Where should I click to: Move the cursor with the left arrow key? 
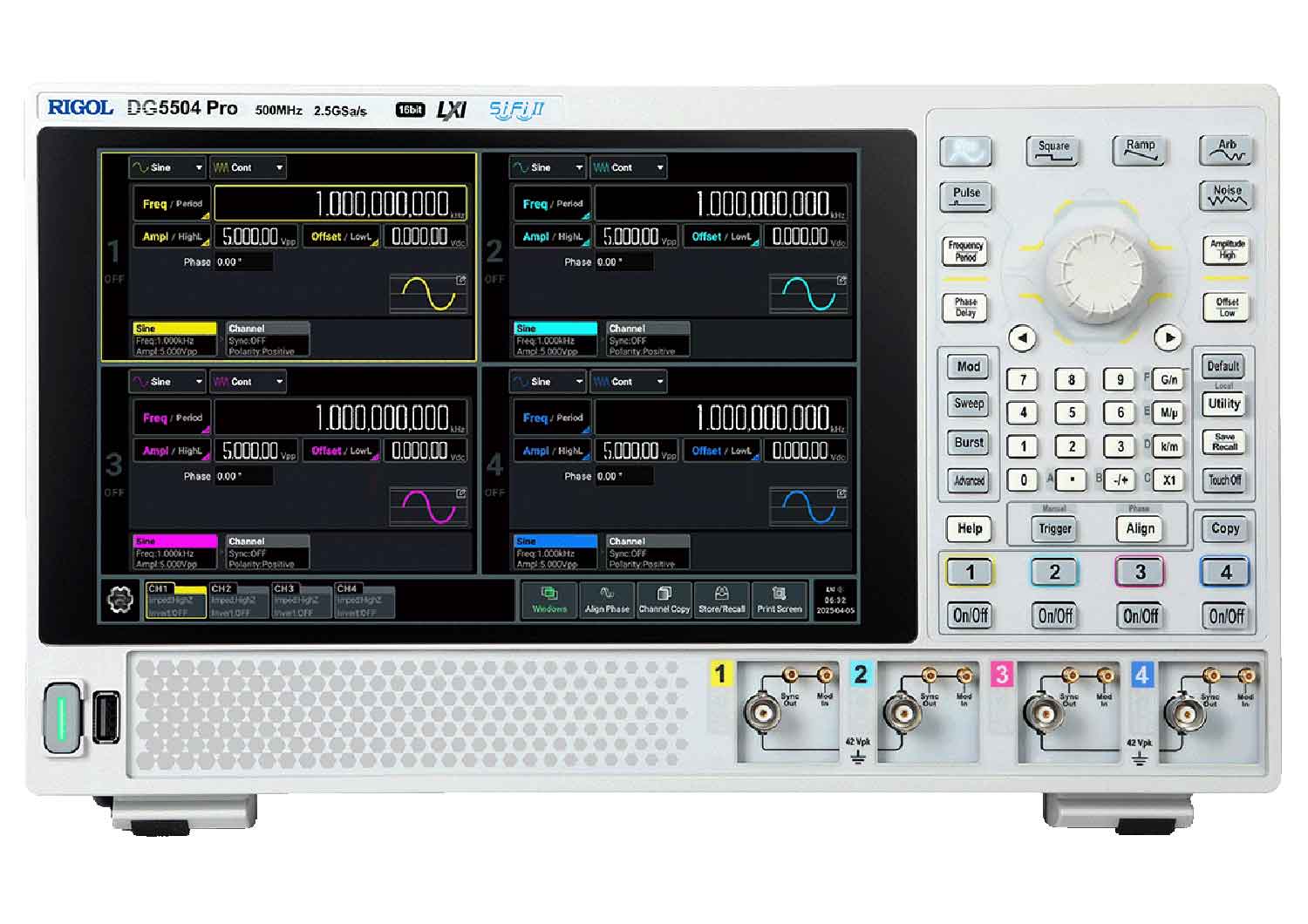1022,337
